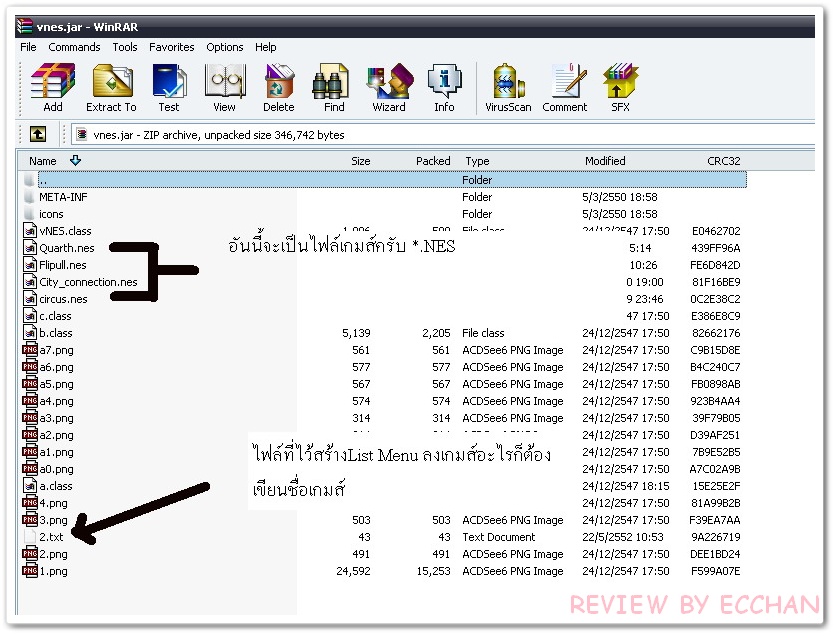Select the Quarth.nes file

click(67, 248)
